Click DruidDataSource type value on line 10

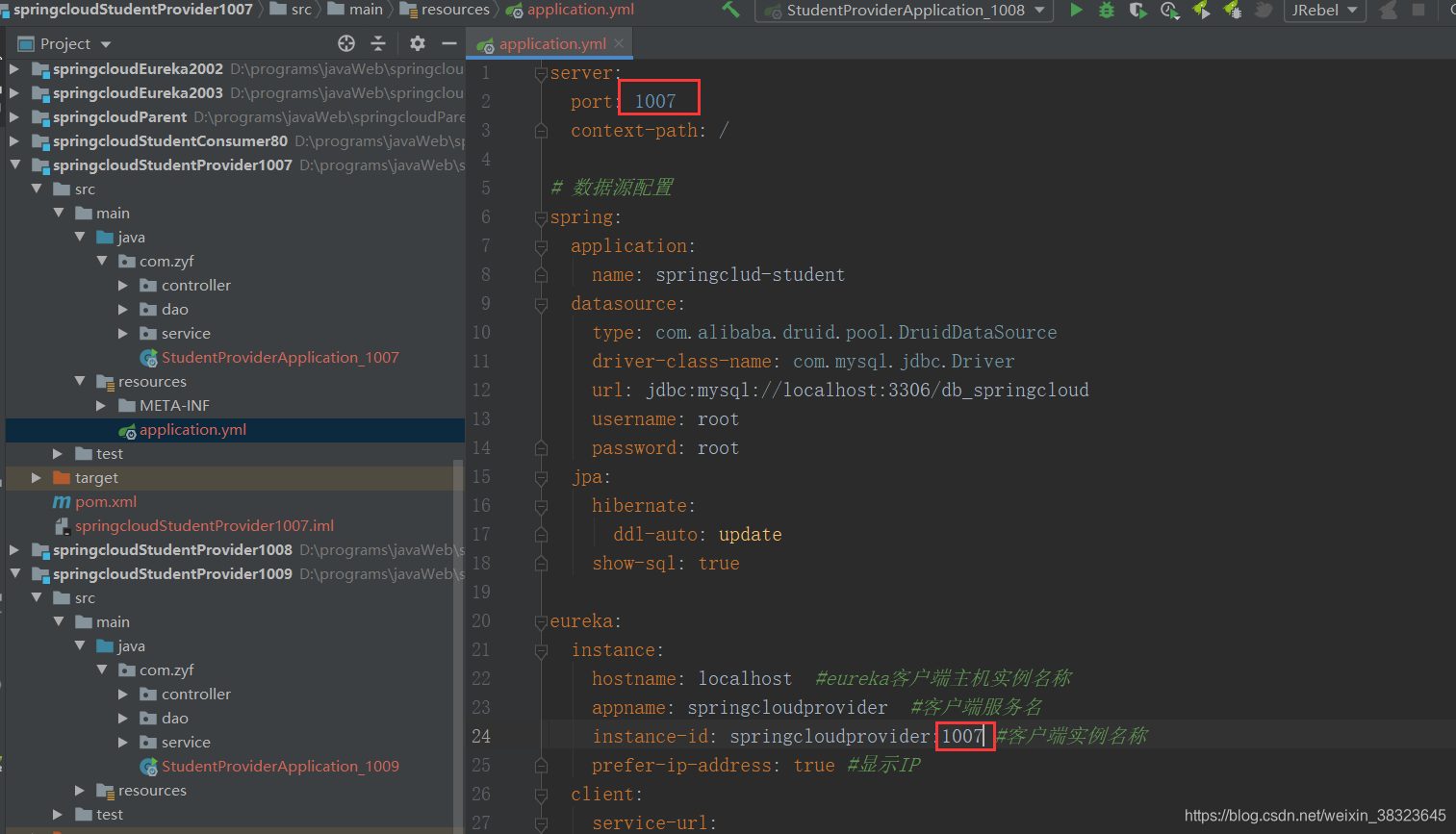[x=856, y=332]
